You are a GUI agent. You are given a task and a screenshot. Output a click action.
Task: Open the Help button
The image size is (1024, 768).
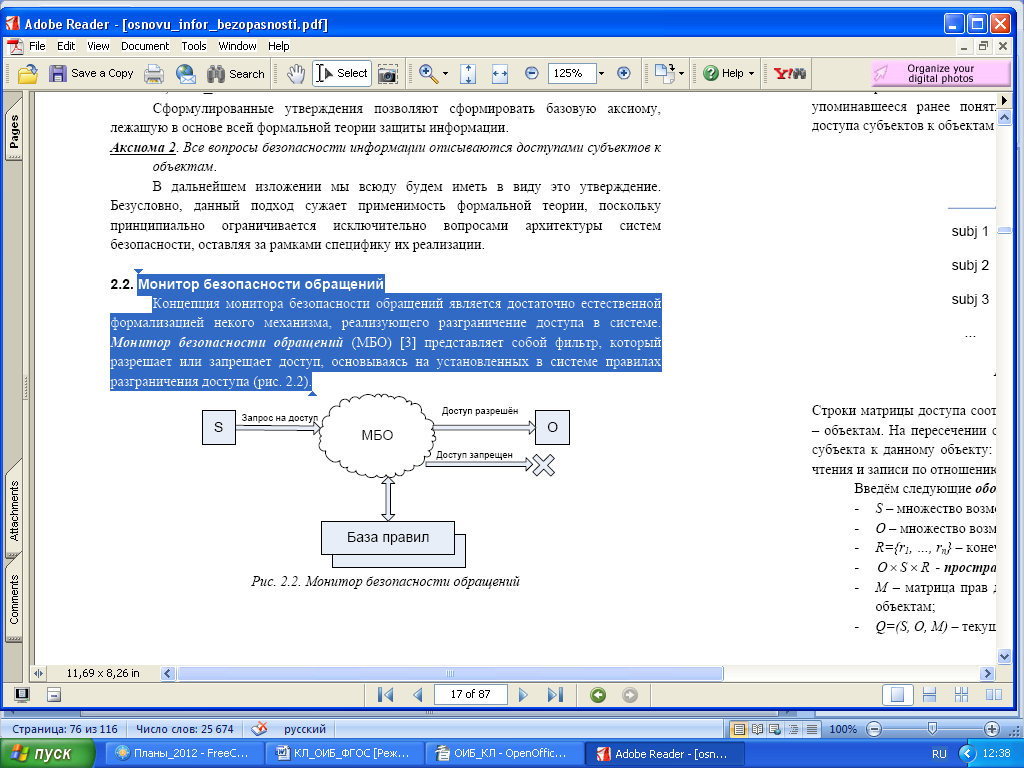pyautogui.click(x=724, y=73)
